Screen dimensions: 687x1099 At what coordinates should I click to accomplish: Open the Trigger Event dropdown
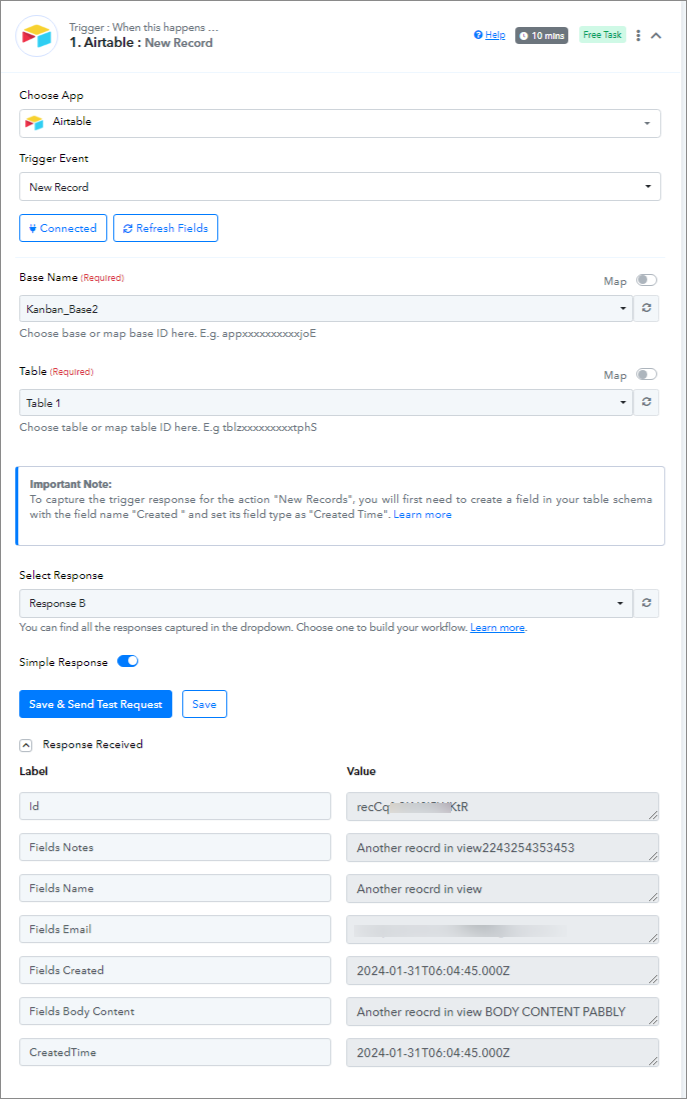tap(340, 187)
